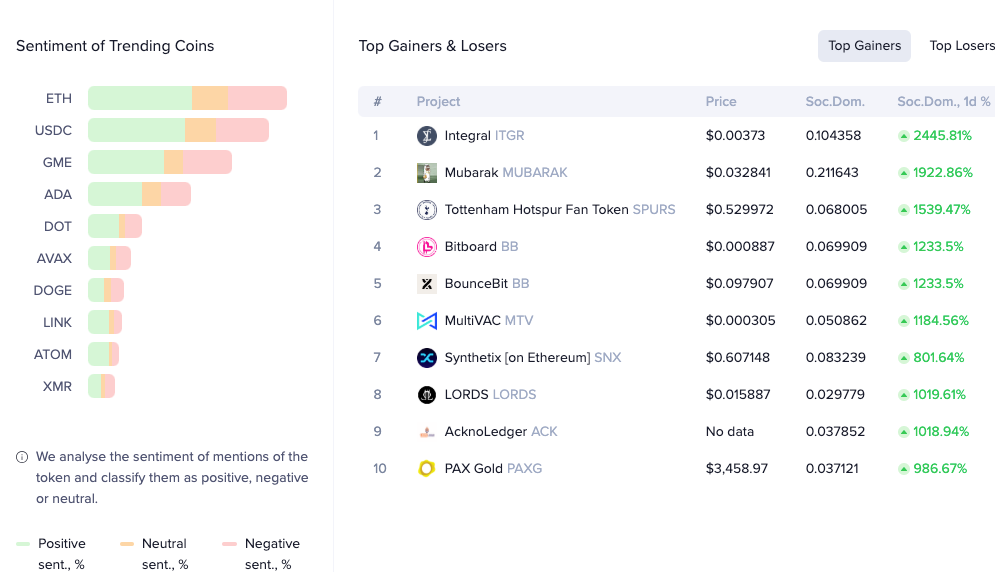Click the BounceBit logo icon
995x572 pixels.
click(x=426, y=284)
